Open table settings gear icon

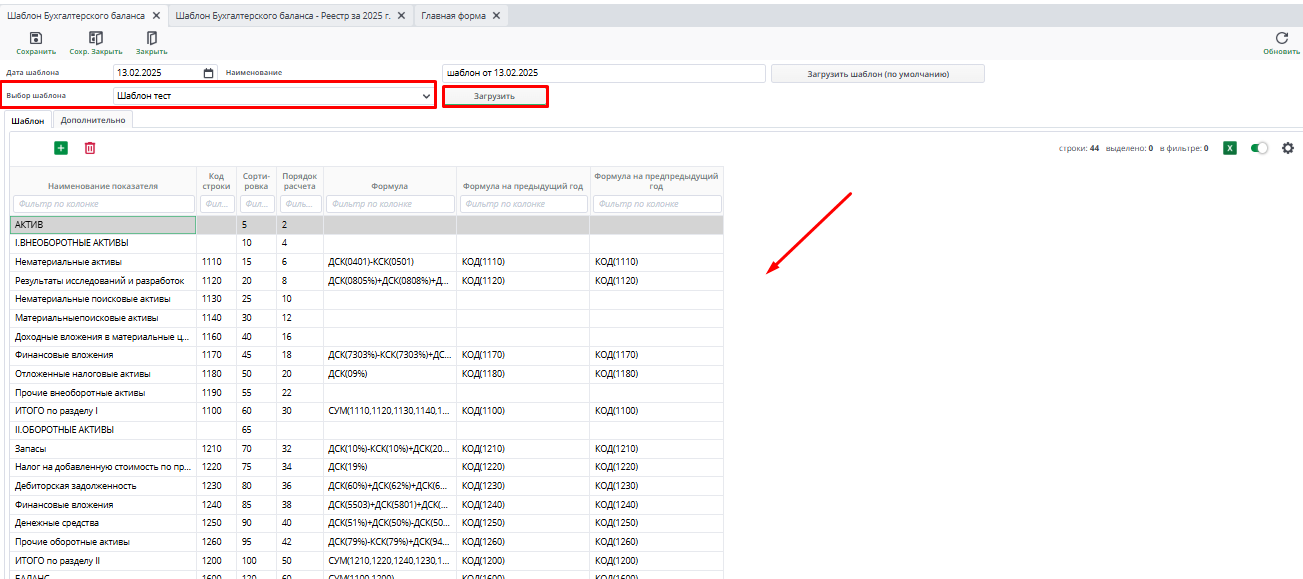1288,148
